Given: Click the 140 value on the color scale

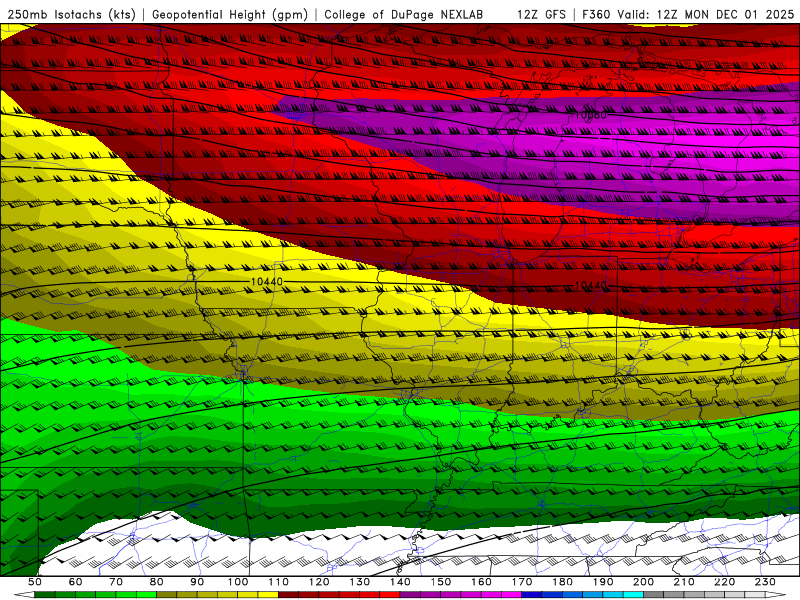Looking at the screenshot, I should [x=401, y=582].
